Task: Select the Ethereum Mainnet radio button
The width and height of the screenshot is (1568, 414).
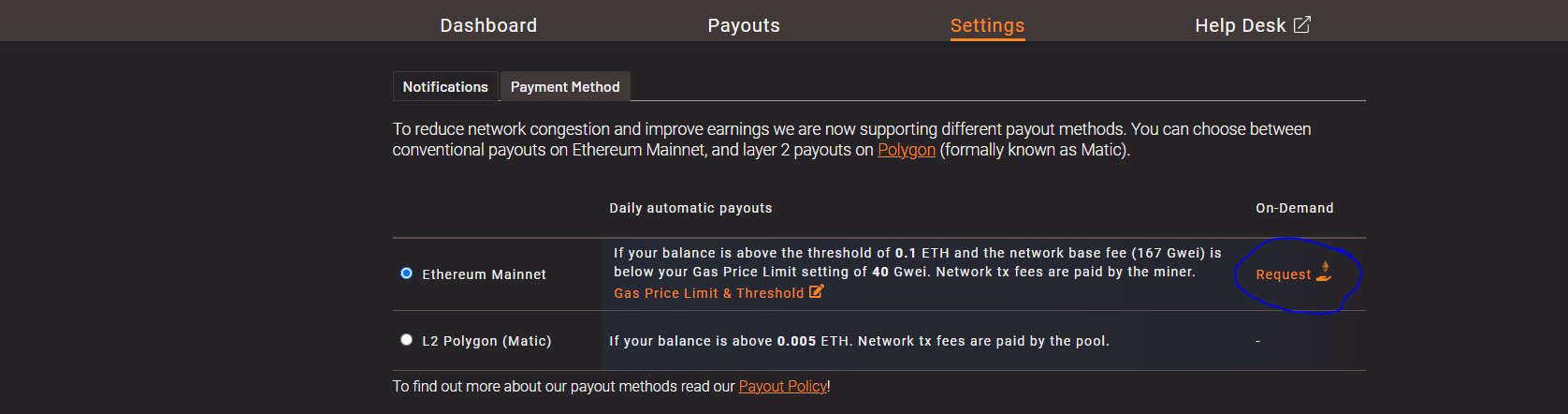Action: click(x=406, y=274)
